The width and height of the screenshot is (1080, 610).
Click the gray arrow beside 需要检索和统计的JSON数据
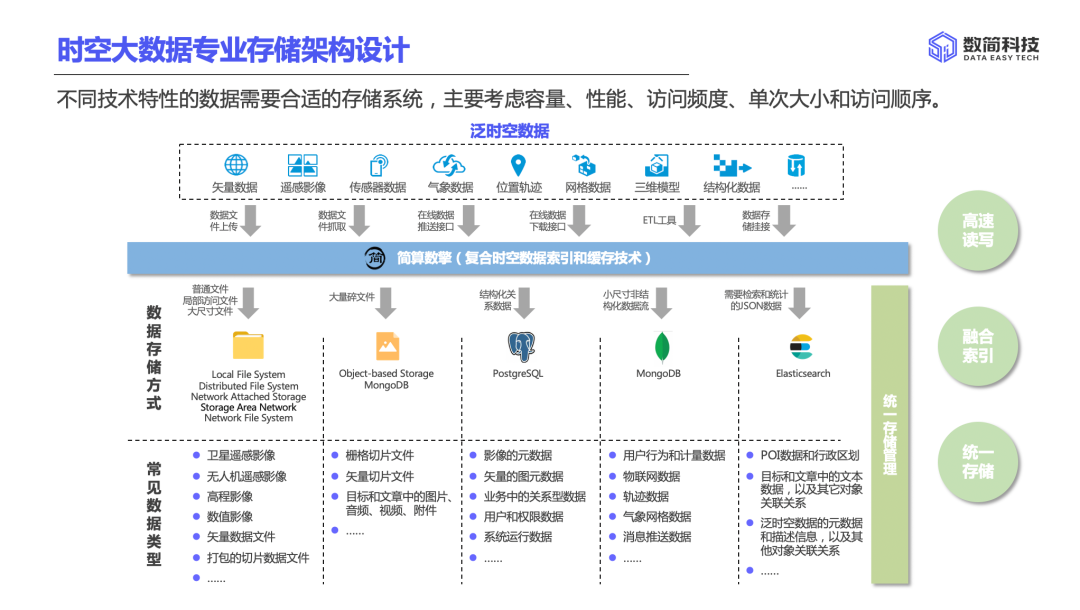(x=800, y=303)
